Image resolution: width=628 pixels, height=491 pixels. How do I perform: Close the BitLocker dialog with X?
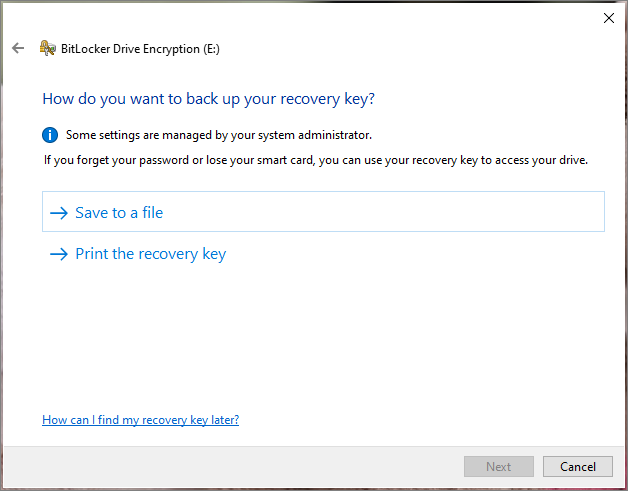[609, 18]
